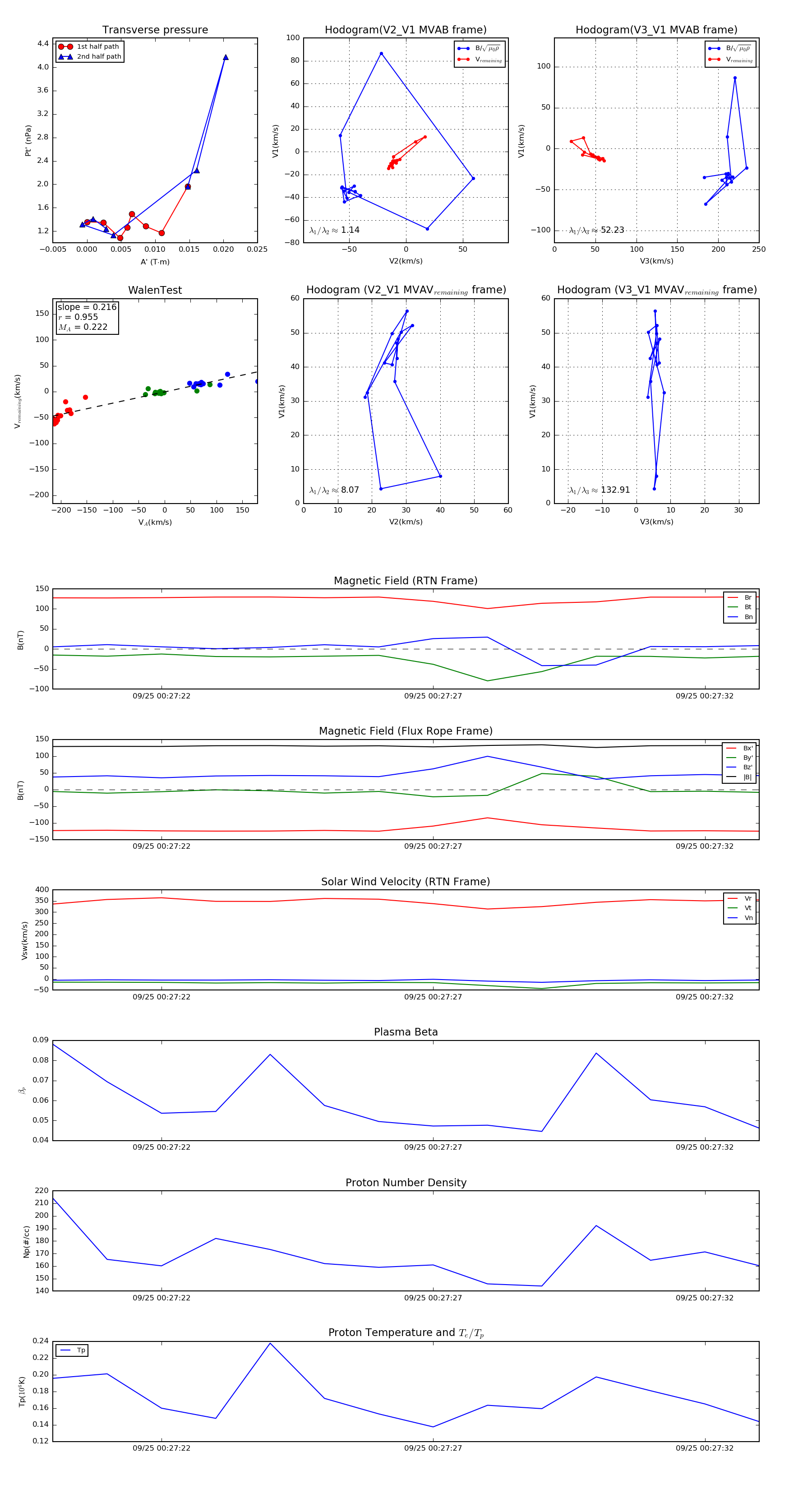812x1489 pixels.
Task: Click the highest blue triangle in Transverse pressure plot
Action: pos(226,57)
